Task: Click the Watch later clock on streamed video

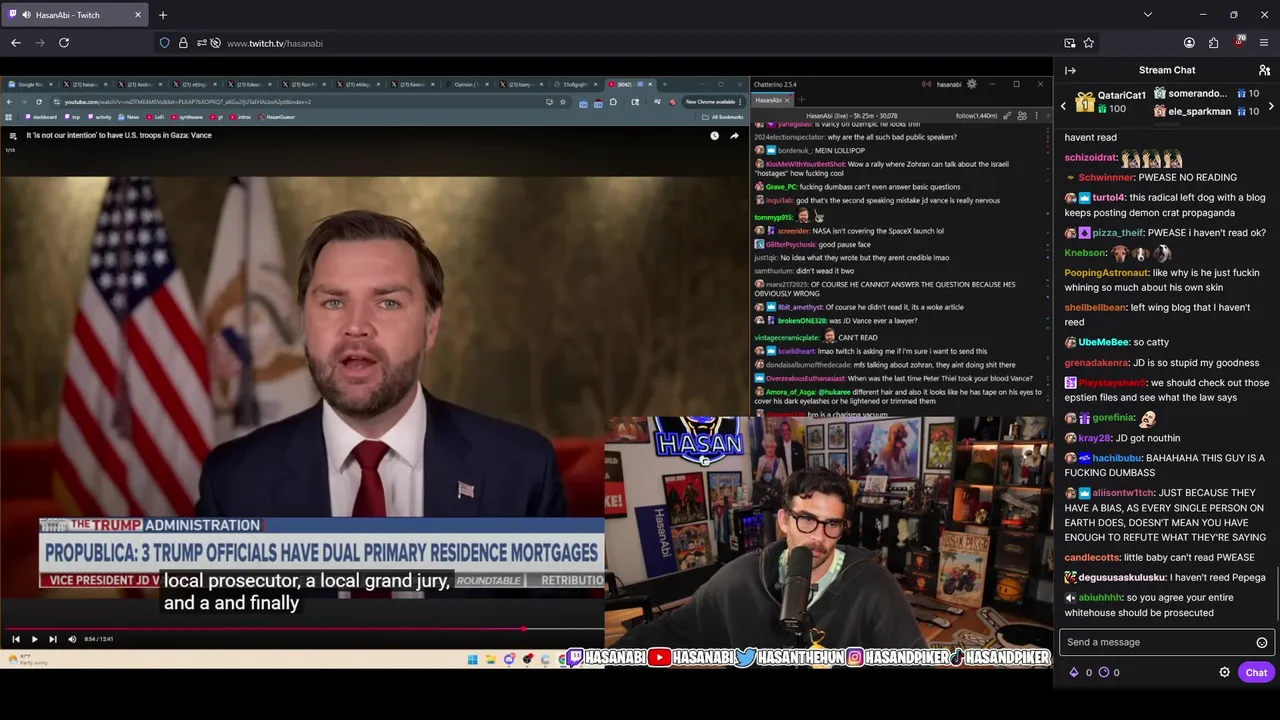Action: (714, 136)
